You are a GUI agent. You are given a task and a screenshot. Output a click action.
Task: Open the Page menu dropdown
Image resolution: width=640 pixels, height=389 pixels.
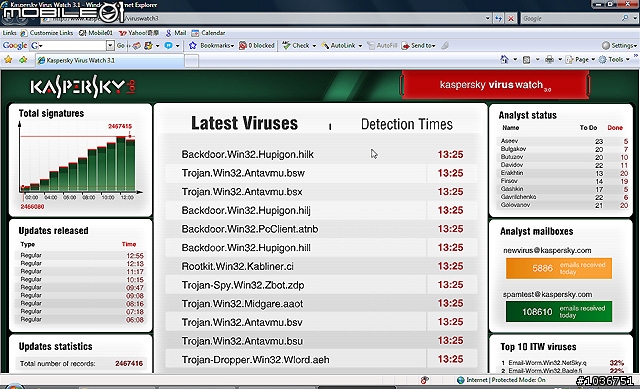(x=580, y=60)
